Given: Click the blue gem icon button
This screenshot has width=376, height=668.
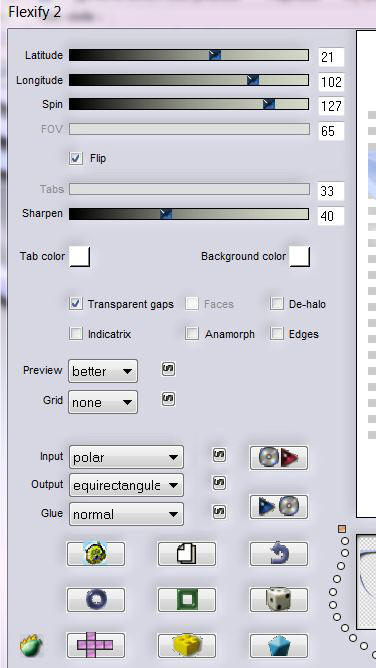Looking at the screenshot, I should (279, 645).
